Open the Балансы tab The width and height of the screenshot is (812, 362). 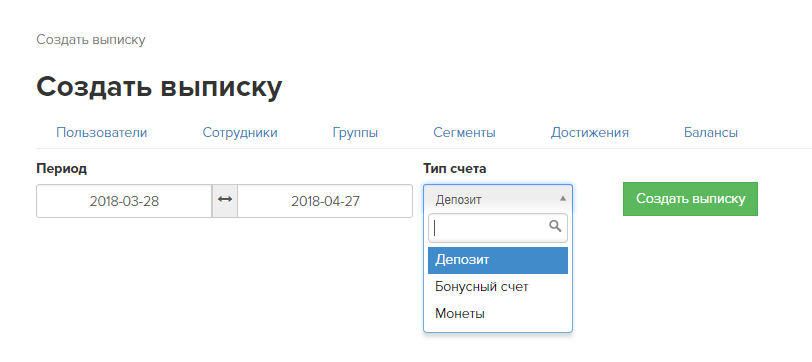711,133
